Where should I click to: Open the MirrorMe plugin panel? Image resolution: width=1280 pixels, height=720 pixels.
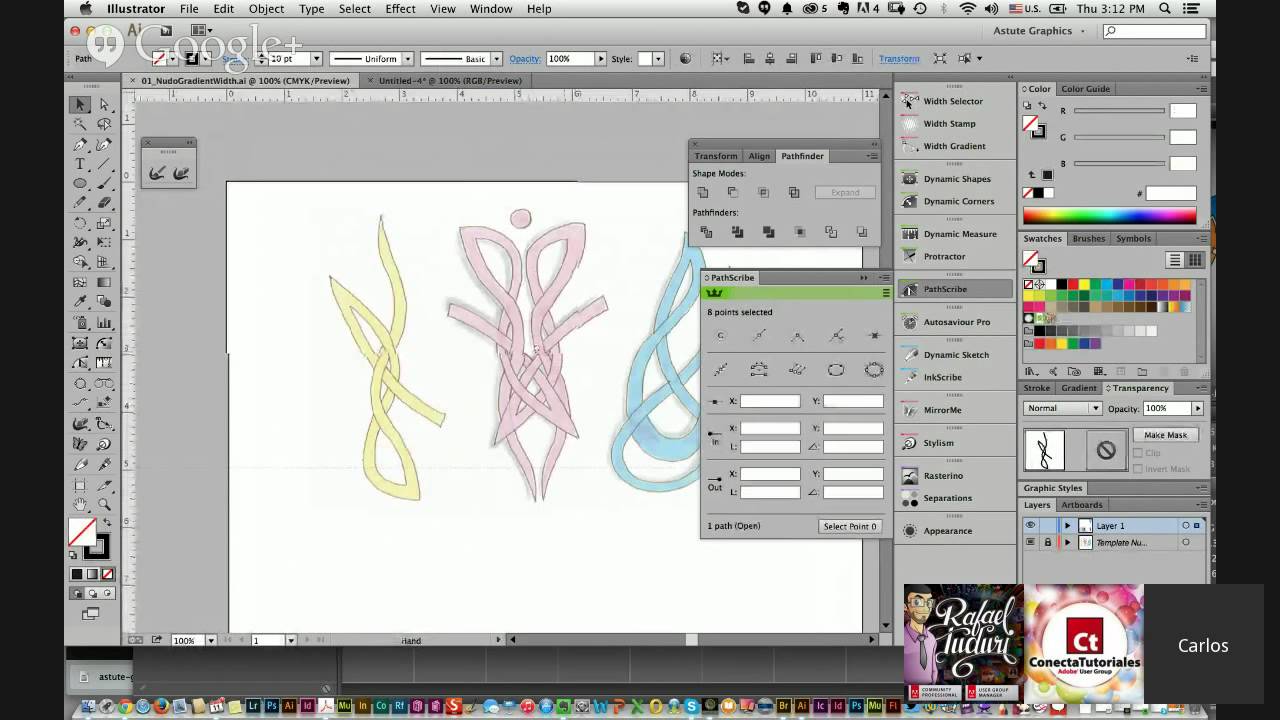[x=954, y=410]
